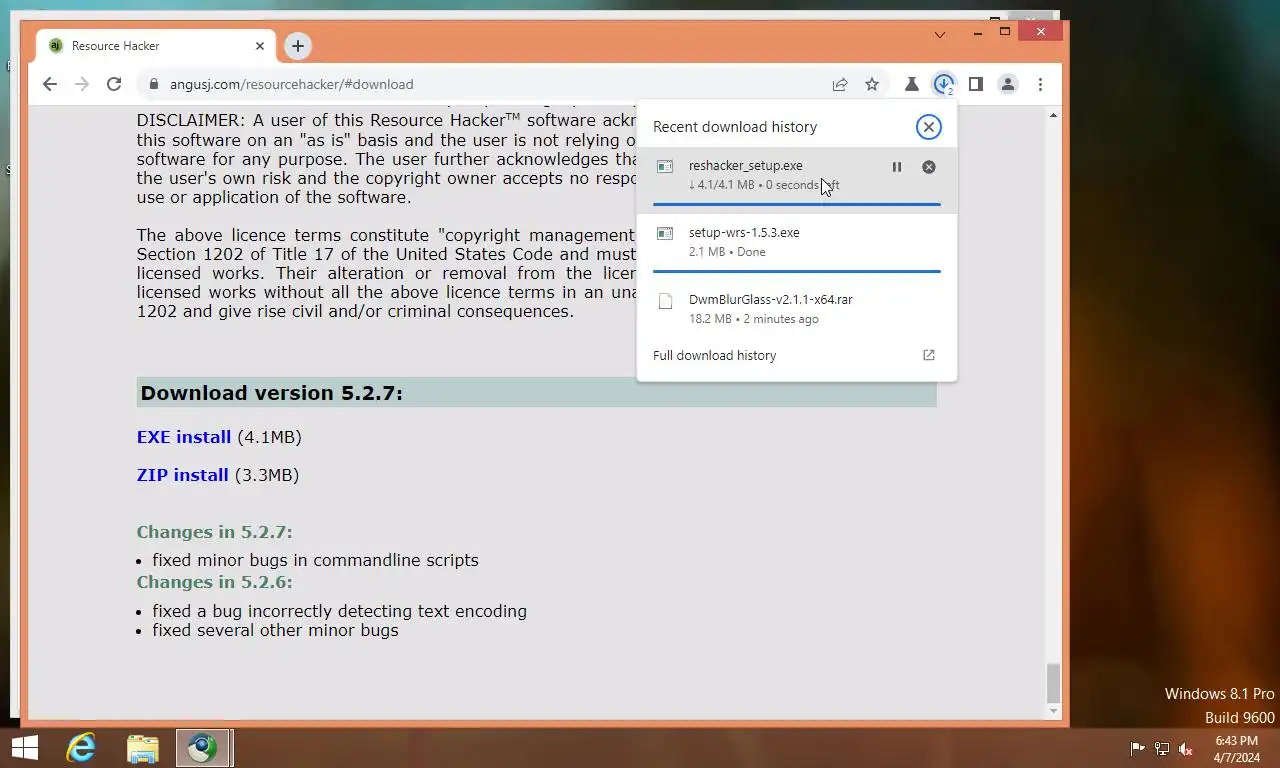This screenshot has height=768, width=1280.
Task: Bookmark this page with the star icon
Action: point(872,84)
